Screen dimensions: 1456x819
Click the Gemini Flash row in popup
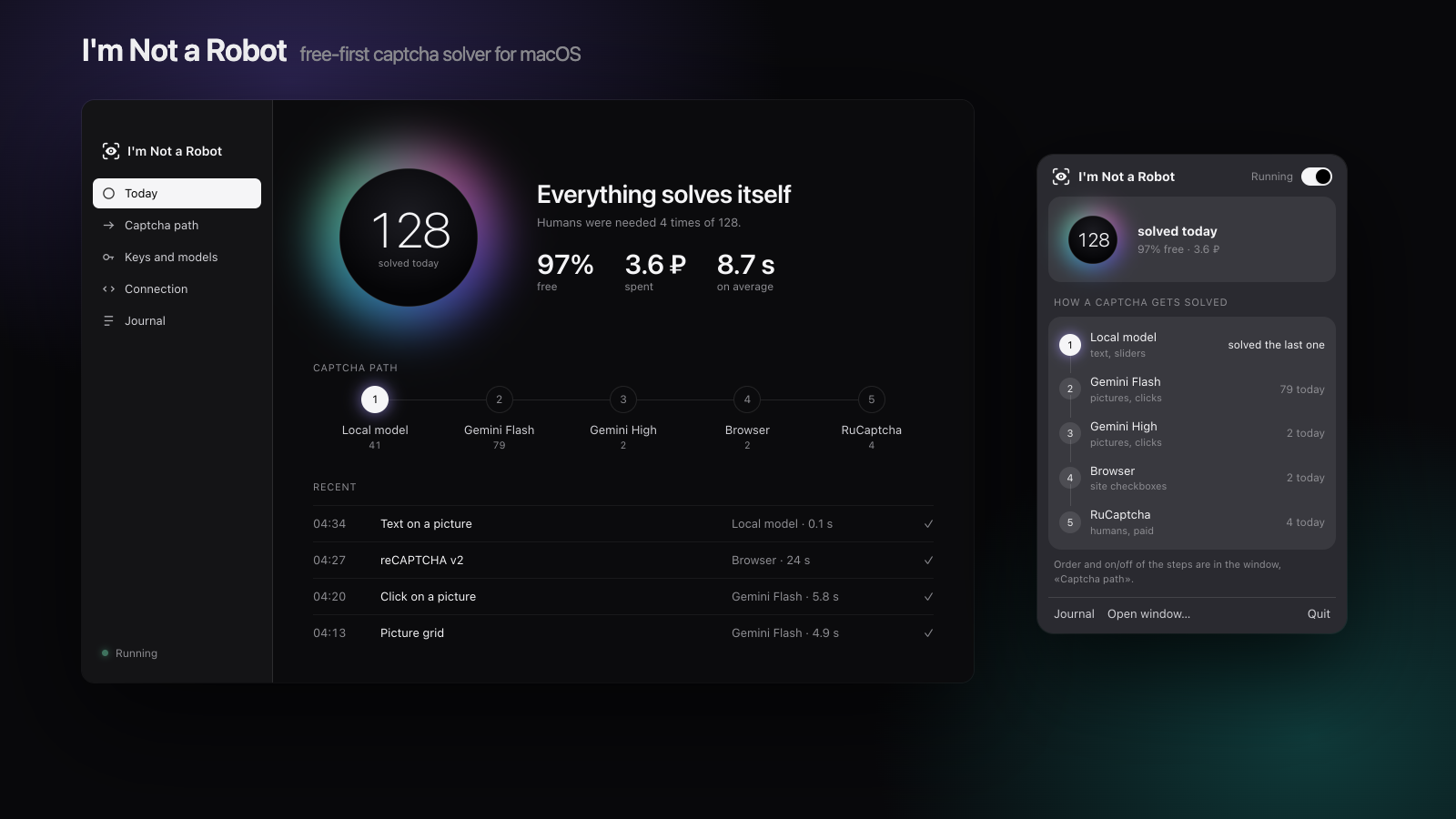click(x=1192, y=389)
